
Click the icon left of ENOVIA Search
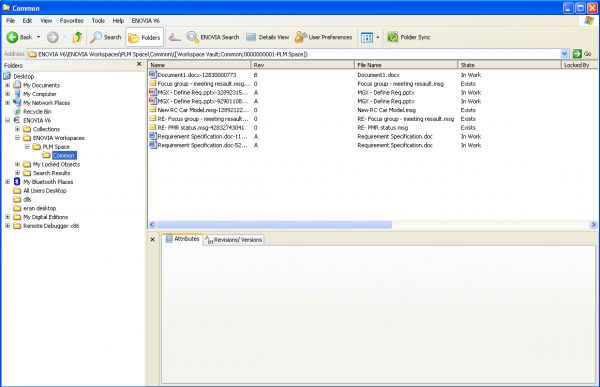click(x=174, y=37)
